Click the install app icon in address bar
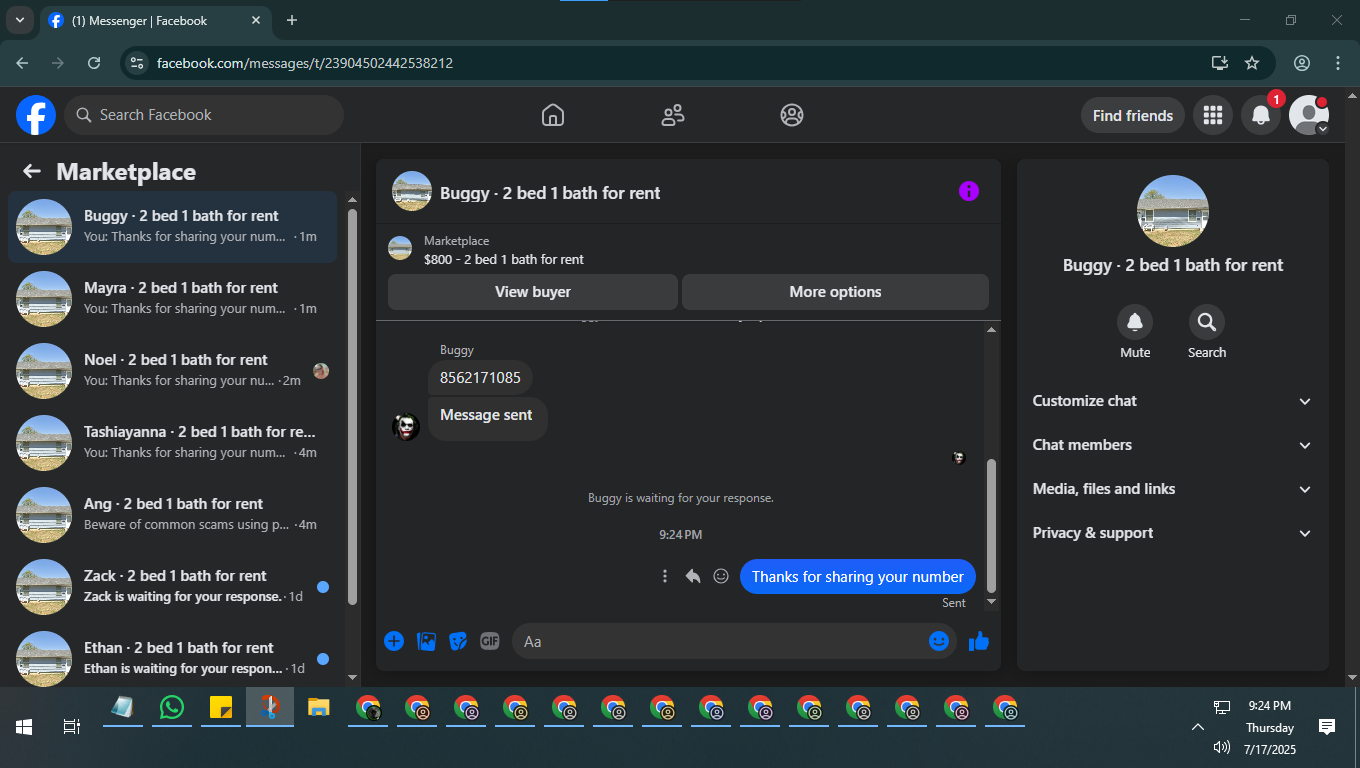This screenshot has width=1360, height=768. tap(1220, 63)
